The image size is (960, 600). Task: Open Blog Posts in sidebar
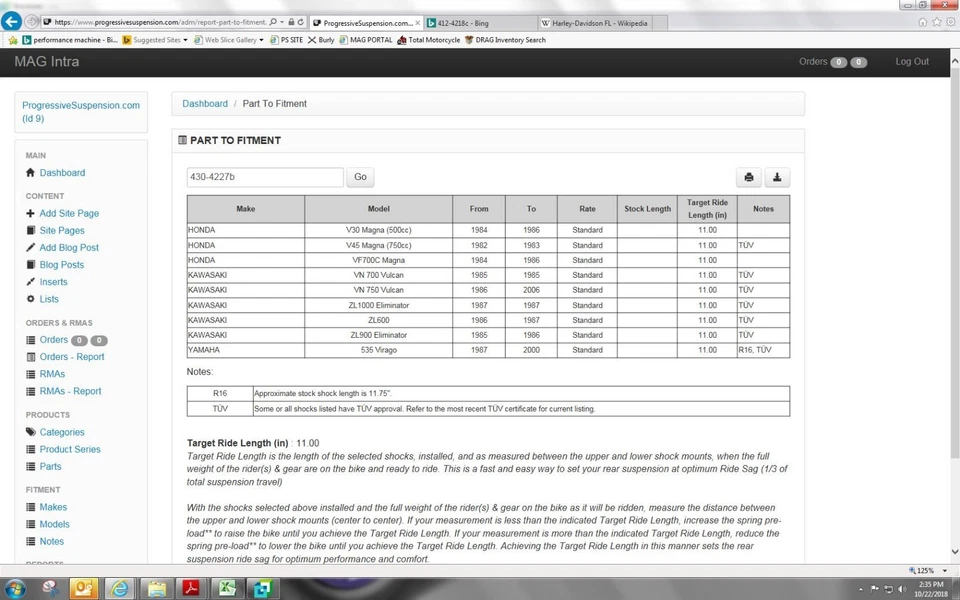pyautogui.click(x=62, y=264)
